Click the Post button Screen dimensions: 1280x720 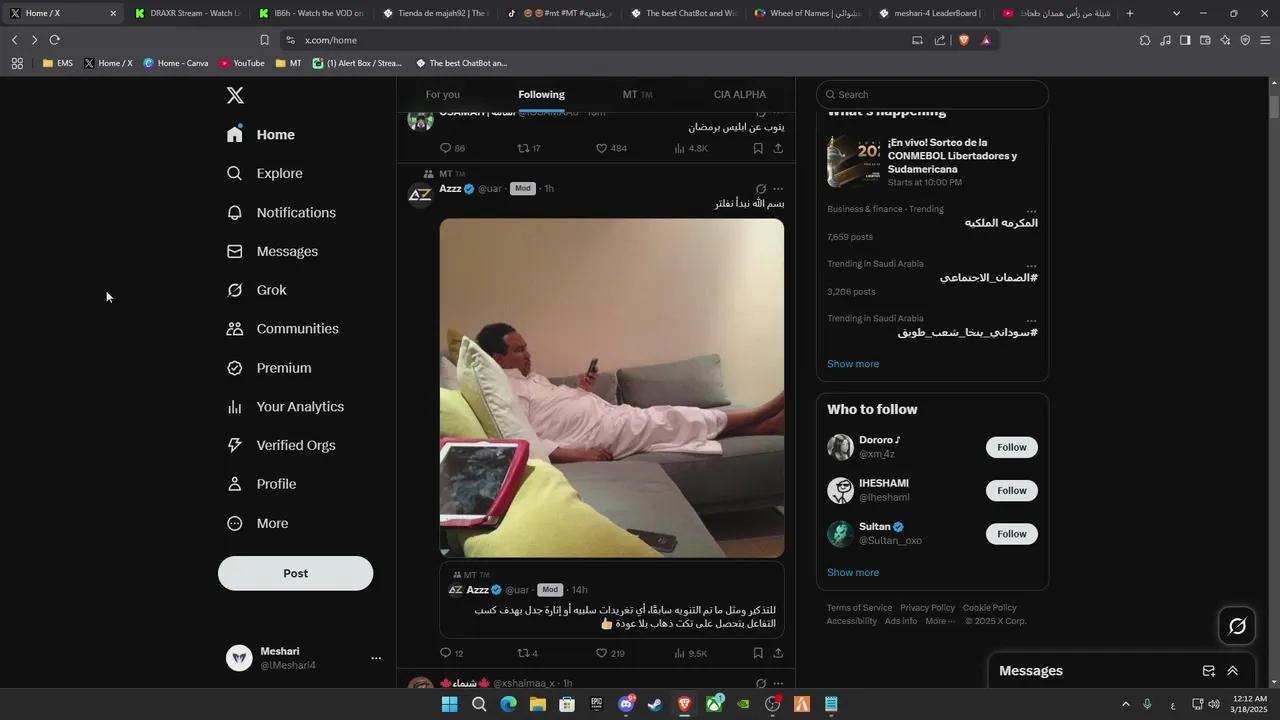295,573
